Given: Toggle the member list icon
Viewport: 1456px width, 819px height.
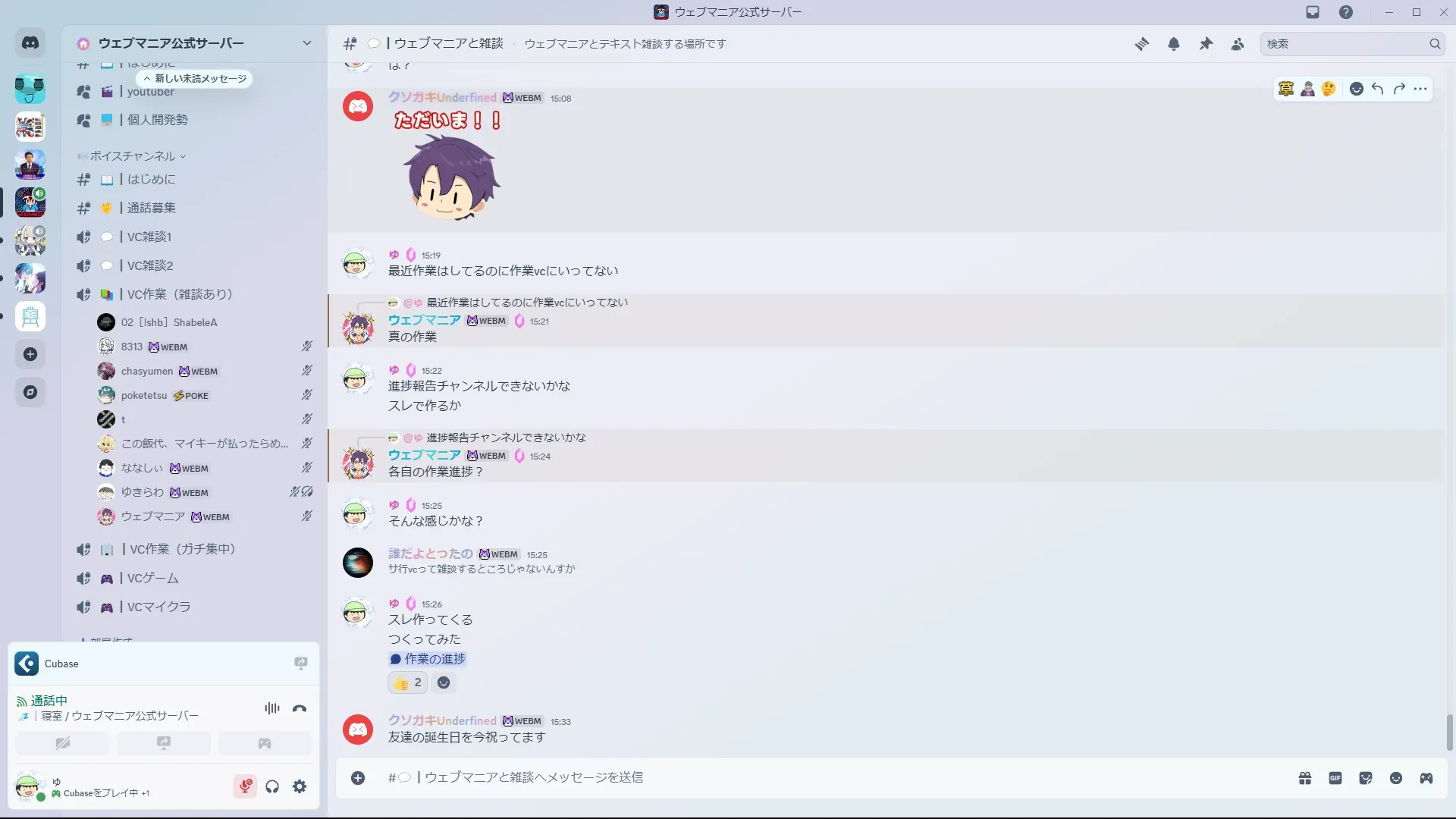Looking at the screenshot, I should [1238, 44].
